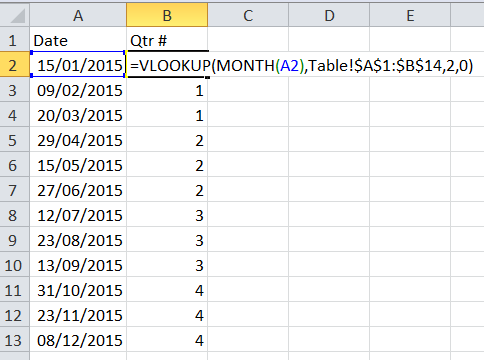Select row 11 header
484x360 pixels.
pyautogui.click(x=15, y=290)
